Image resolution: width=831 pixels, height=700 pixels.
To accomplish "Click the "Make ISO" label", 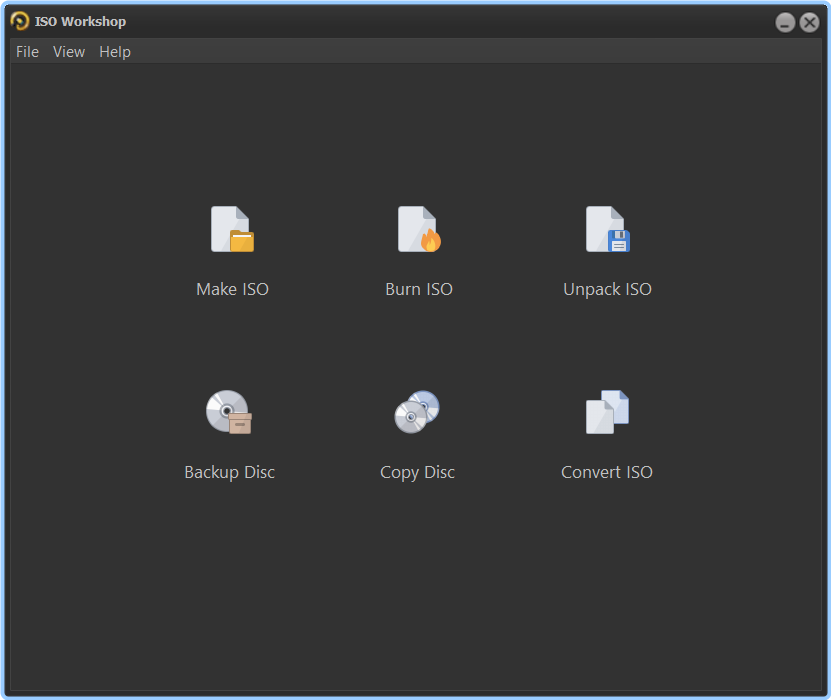I will (233, 289).
